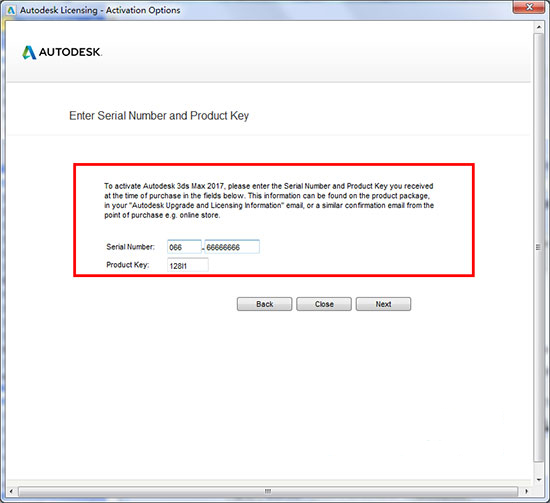Close the Autodesk Licensing window with the red X
This screenshot has height=503, width=550.
pos(530,7)
